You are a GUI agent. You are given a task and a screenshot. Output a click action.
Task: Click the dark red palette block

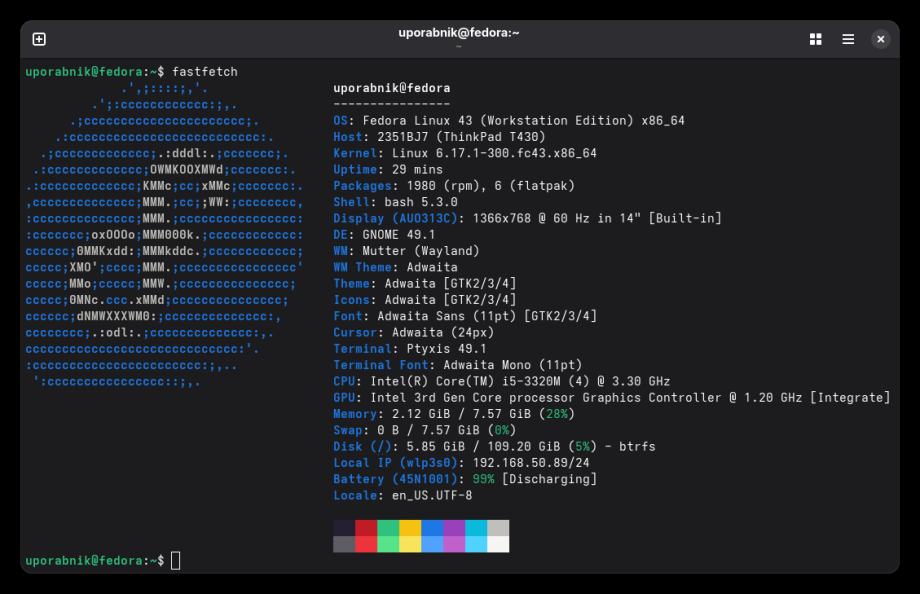(x=366, y=528)
